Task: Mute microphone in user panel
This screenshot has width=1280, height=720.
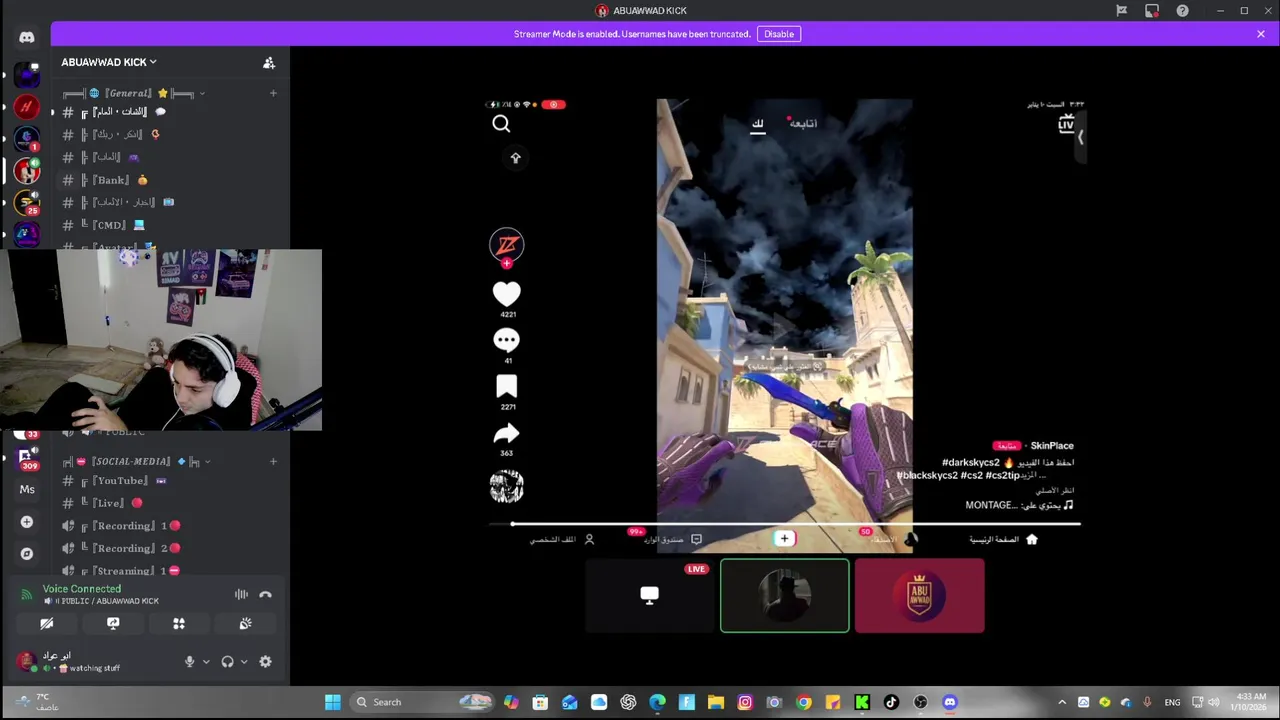Action: (x=189, y=661)
